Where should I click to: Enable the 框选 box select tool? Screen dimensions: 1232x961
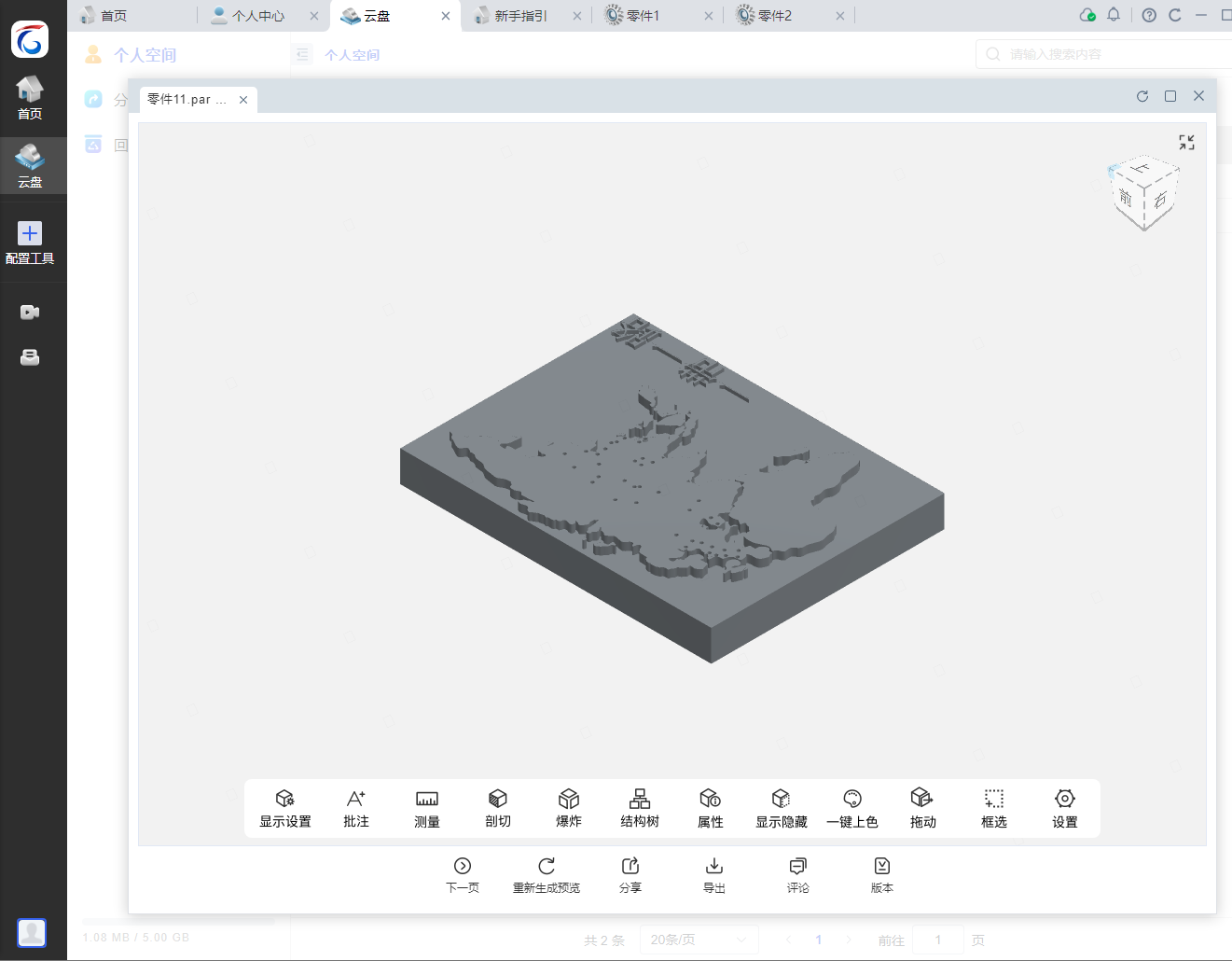994,808
